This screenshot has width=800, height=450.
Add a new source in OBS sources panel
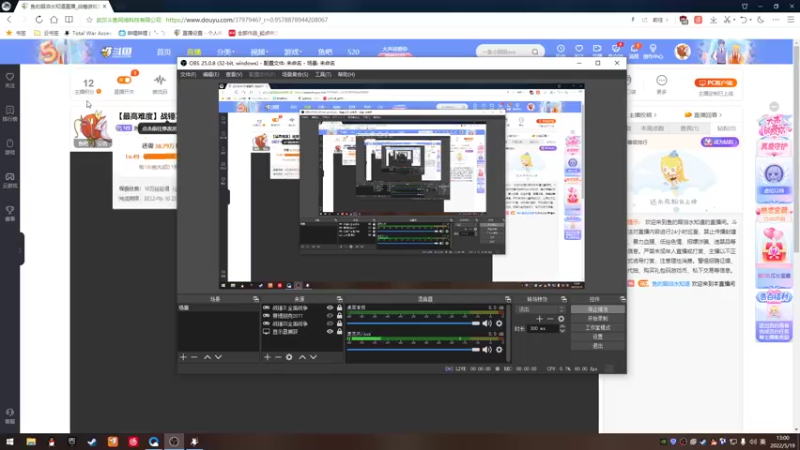267,357
